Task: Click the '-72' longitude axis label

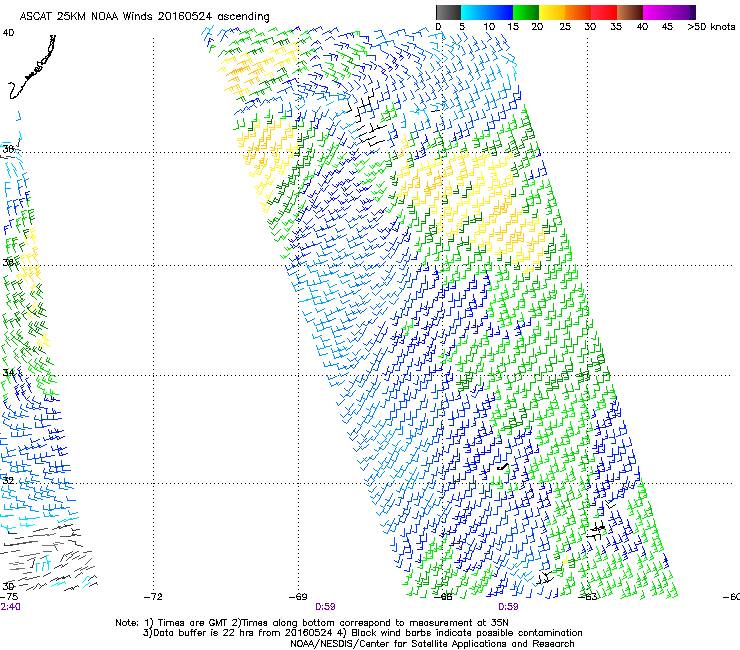Action: [x=153, y=597]
